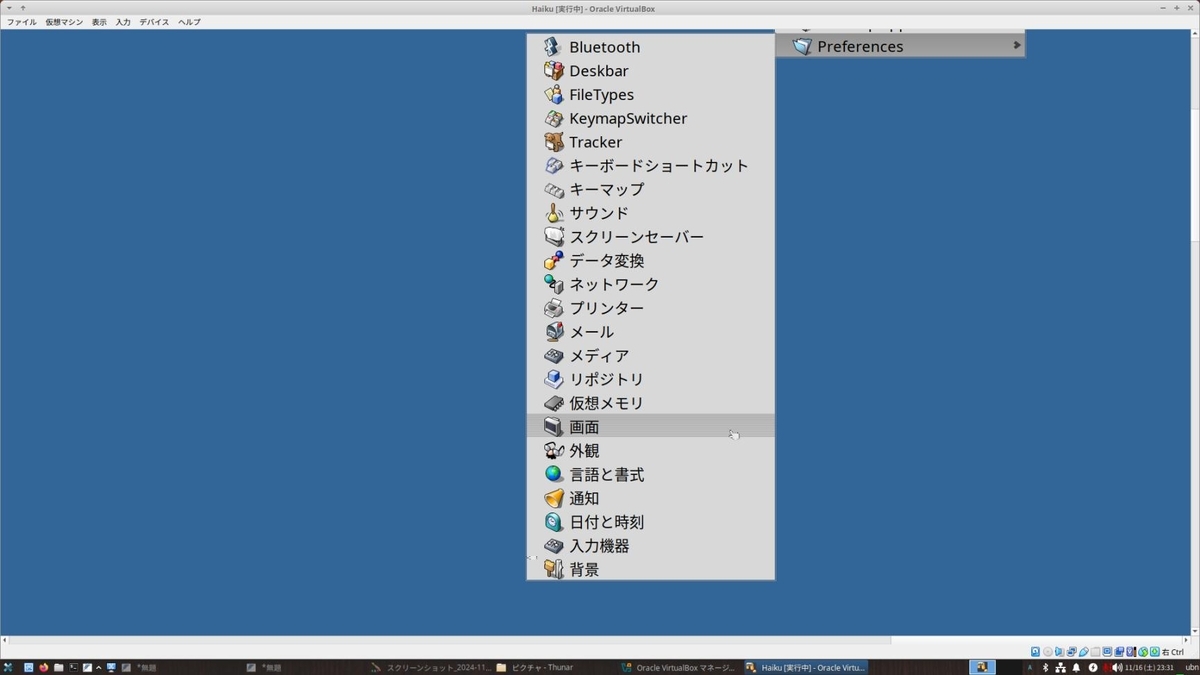Screen dimensions: 1200x675
Task: Open 背景 backgrounds preferences
Action: (x=650, y=569)
